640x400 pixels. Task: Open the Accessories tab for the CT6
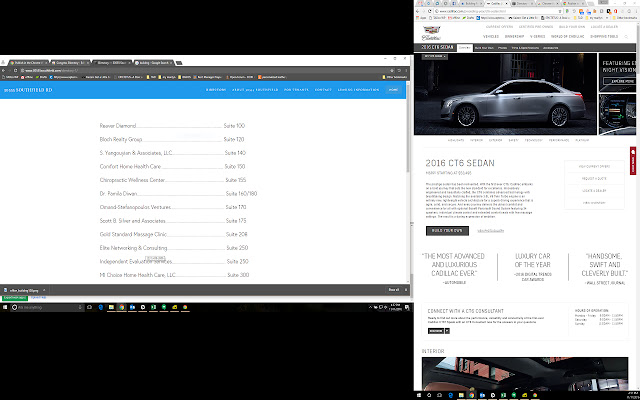tap(550, 48)
